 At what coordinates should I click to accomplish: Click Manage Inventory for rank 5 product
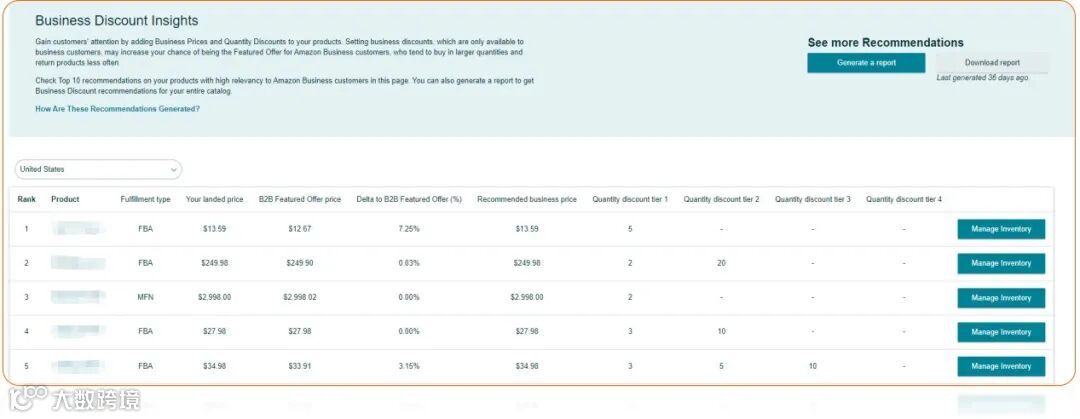pos(1001,367)
